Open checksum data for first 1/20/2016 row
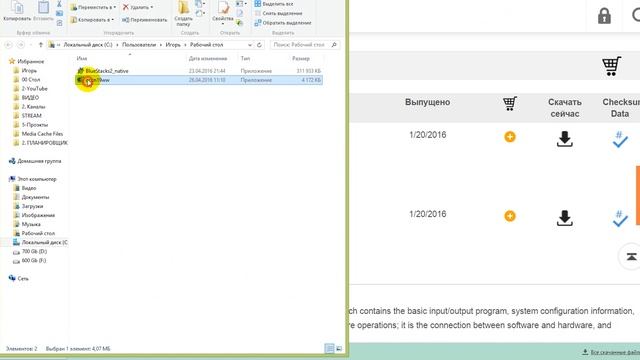640x360 pixels. click(620, 139)
